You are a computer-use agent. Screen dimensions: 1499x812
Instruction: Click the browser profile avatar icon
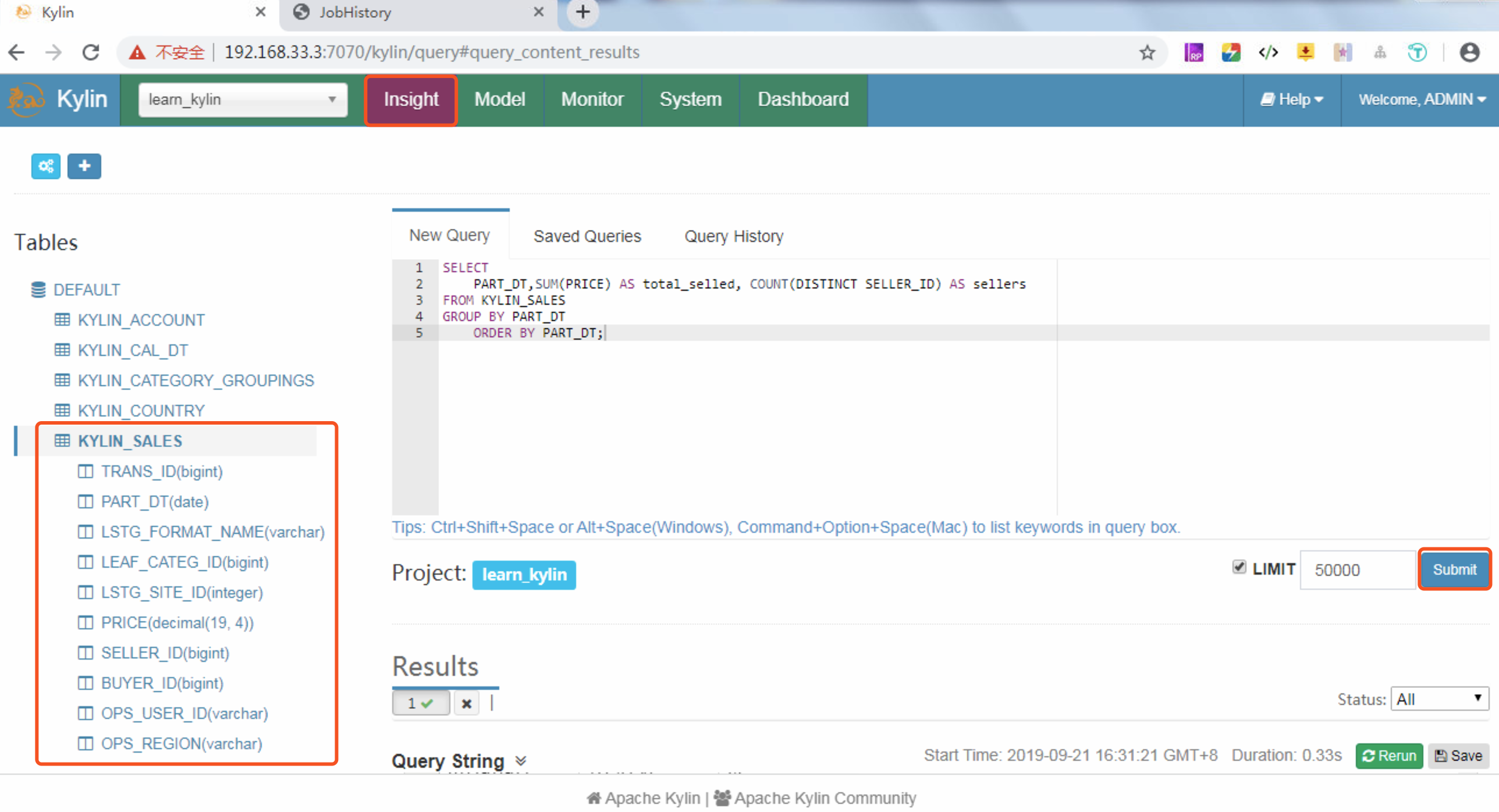1469,52
